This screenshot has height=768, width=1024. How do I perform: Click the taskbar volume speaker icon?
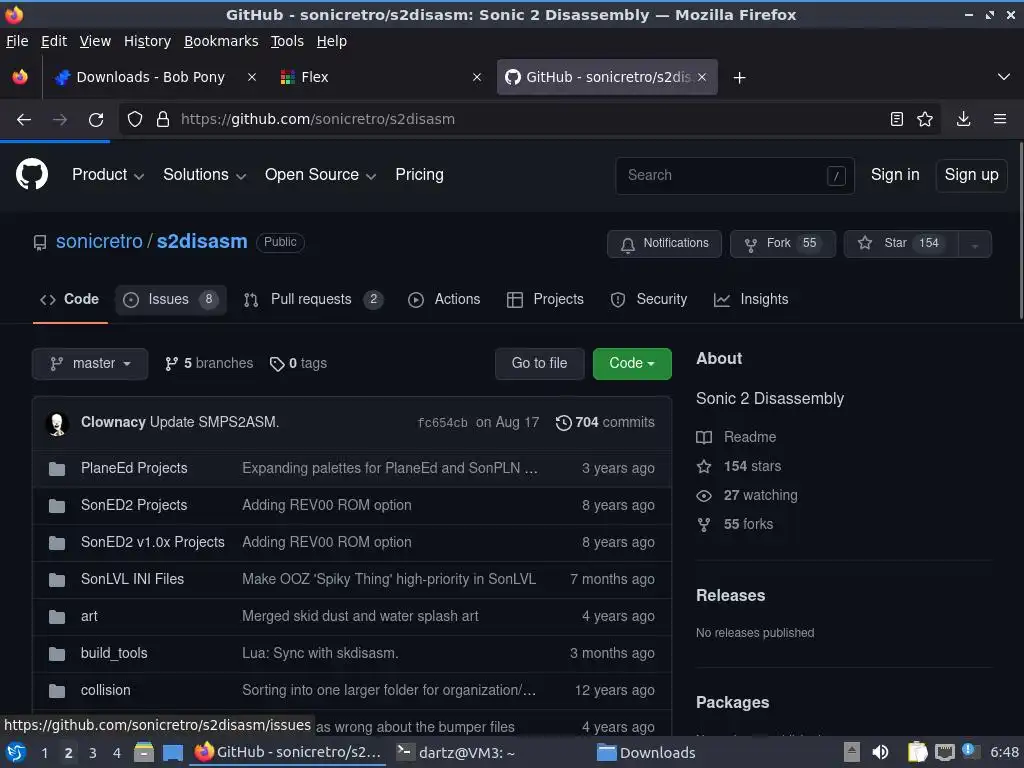880,752
